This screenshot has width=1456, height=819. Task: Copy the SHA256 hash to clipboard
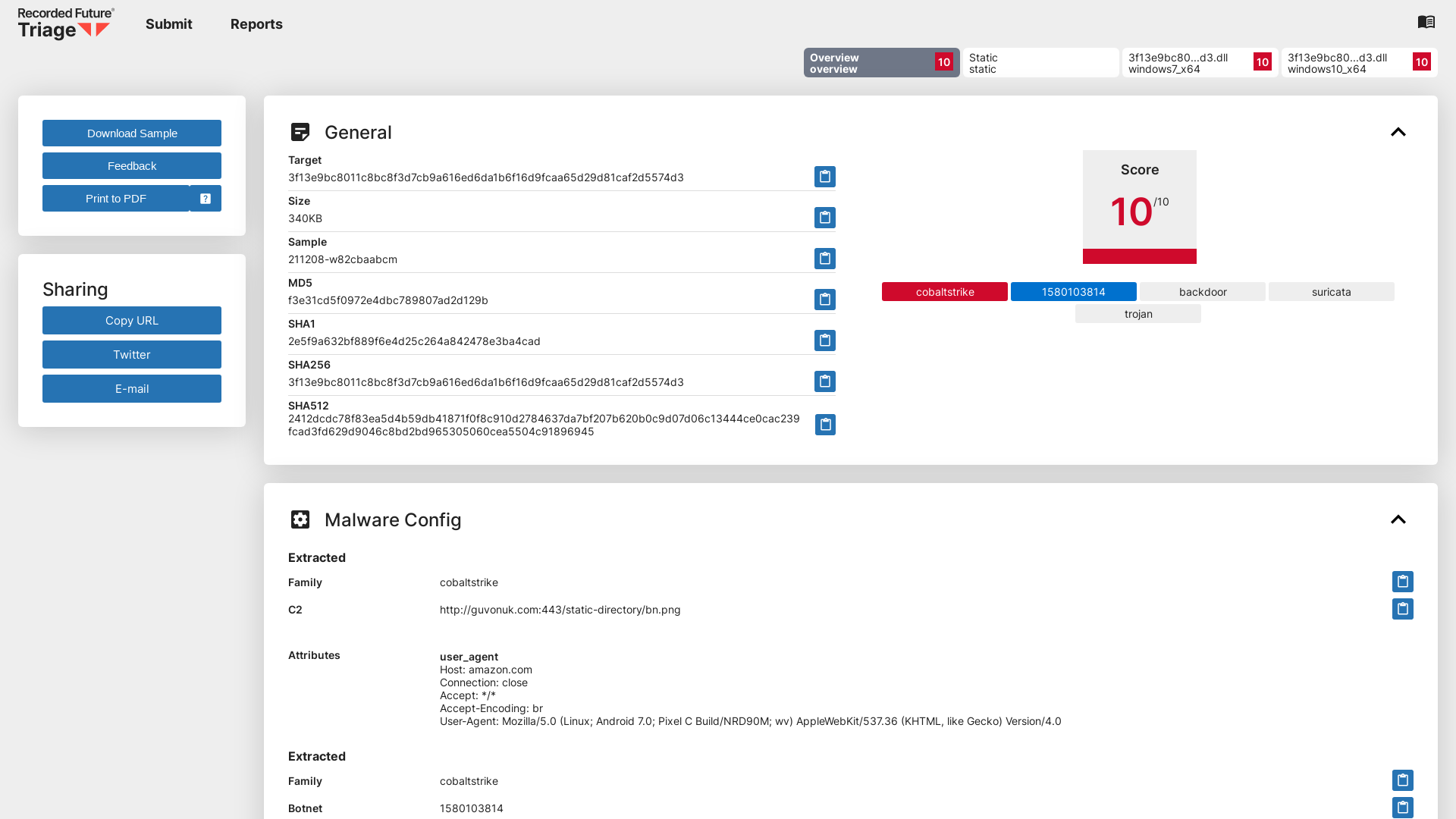click(825, 381)
